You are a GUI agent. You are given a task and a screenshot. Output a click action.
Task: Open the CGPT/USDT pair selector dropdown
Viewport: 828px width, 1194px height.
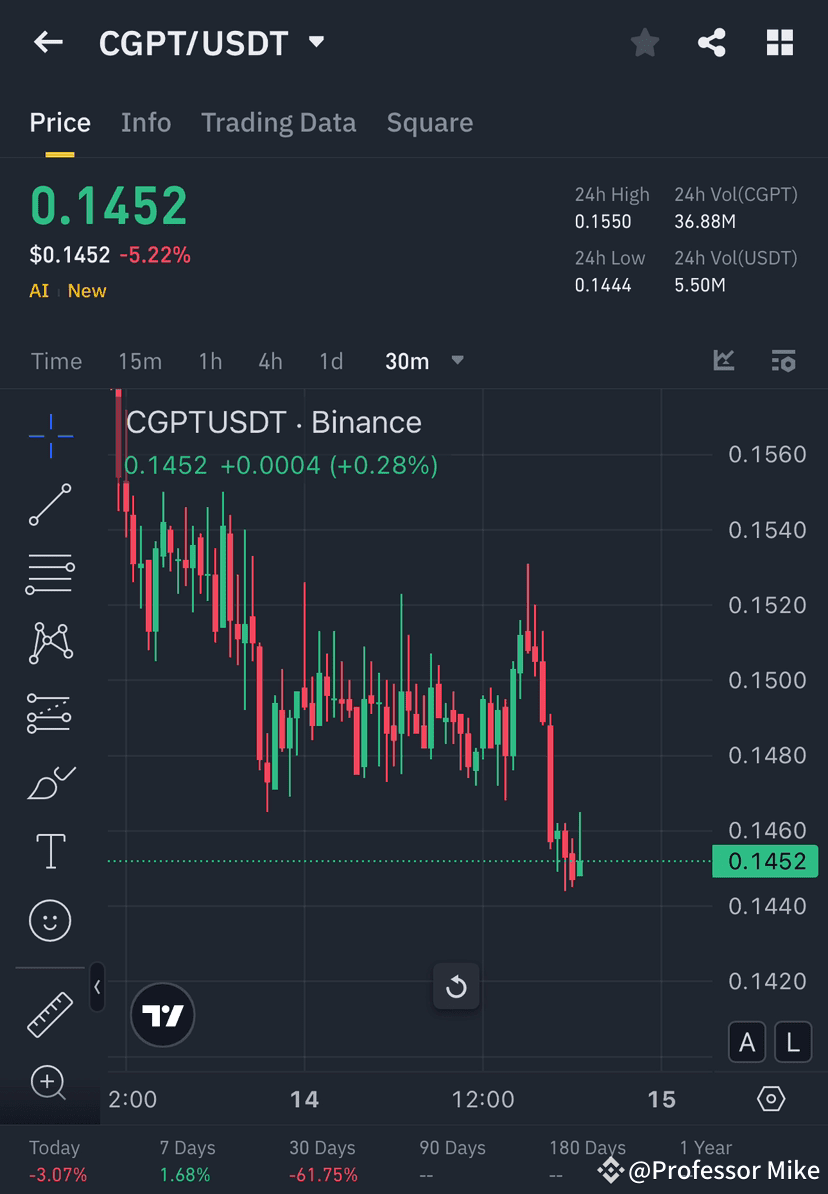point(315,42)
